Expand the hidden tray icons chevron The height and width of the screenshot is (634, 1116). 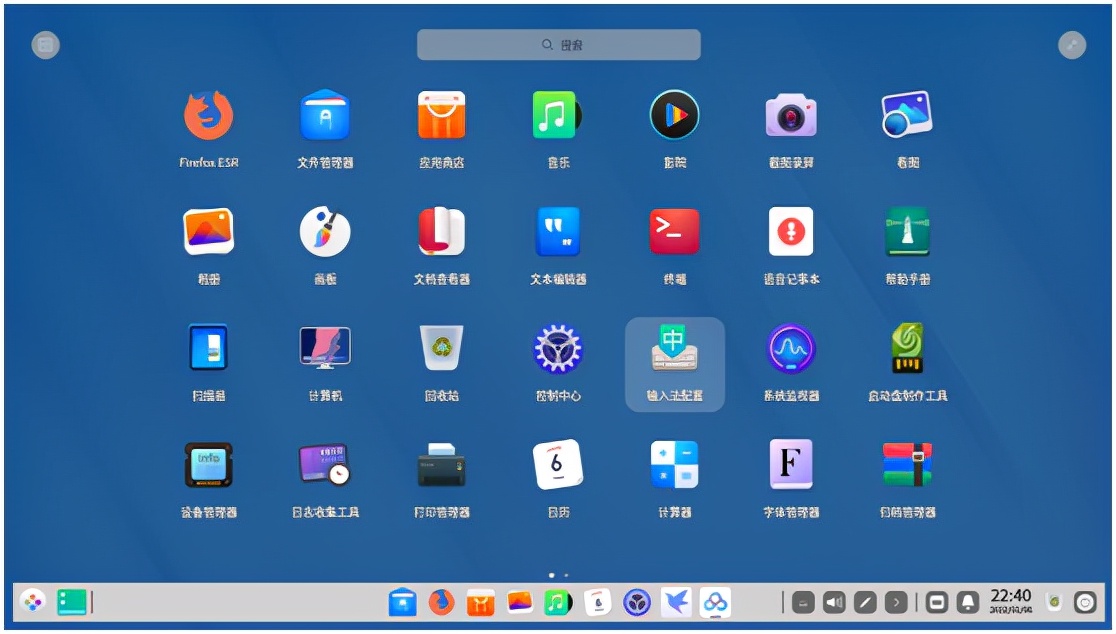[x=895, y=603]
